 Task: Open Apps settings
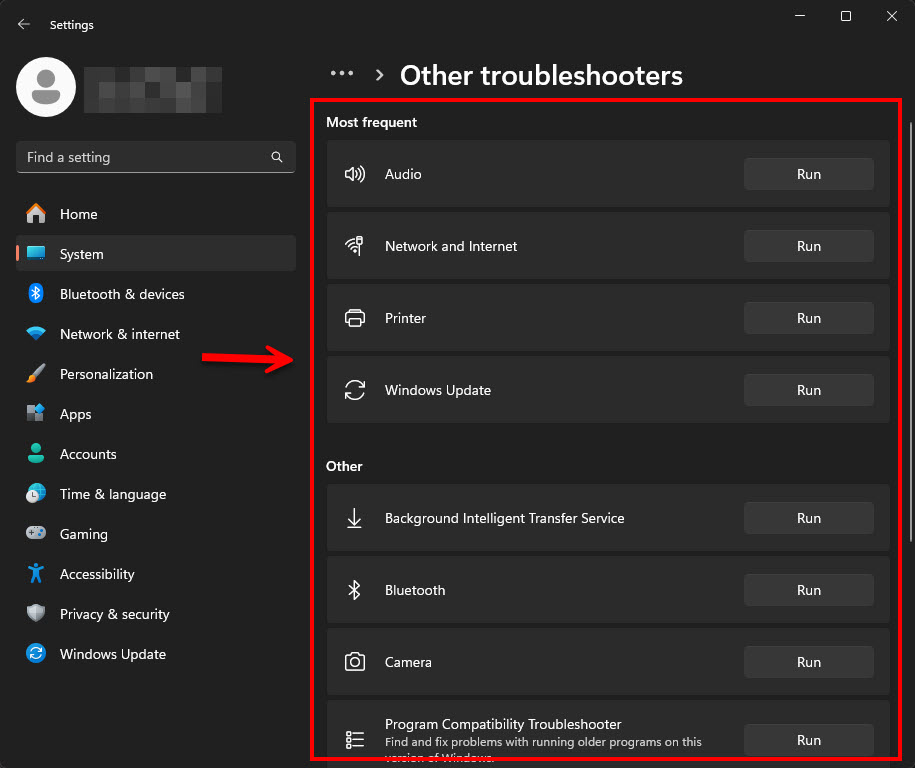[156, 414]
